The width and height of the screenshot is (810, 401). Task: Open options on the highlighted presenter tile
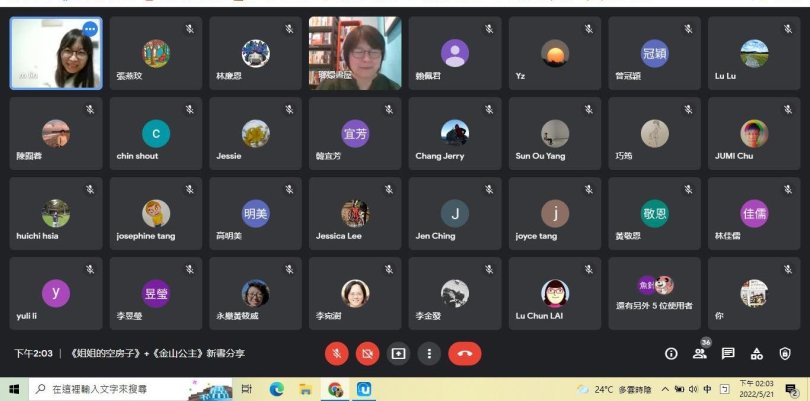(90, 30)
